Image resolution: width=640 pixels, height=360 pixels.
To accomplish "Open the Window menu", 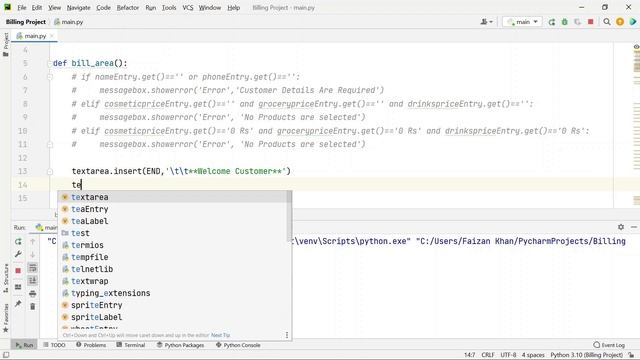I will pos(210,8).
